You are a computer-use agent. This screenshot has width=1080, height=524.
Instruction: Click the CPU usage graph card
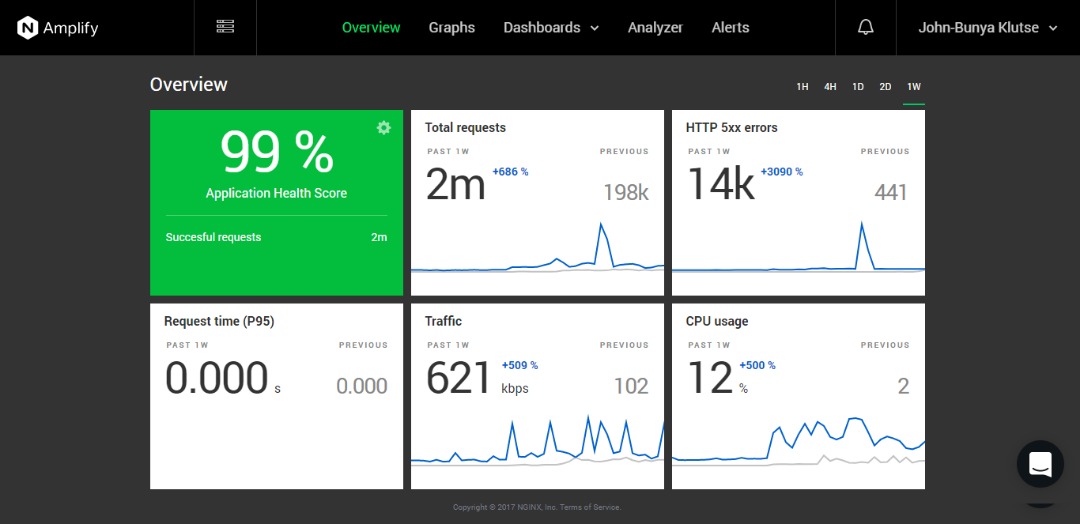click(798, 397)
